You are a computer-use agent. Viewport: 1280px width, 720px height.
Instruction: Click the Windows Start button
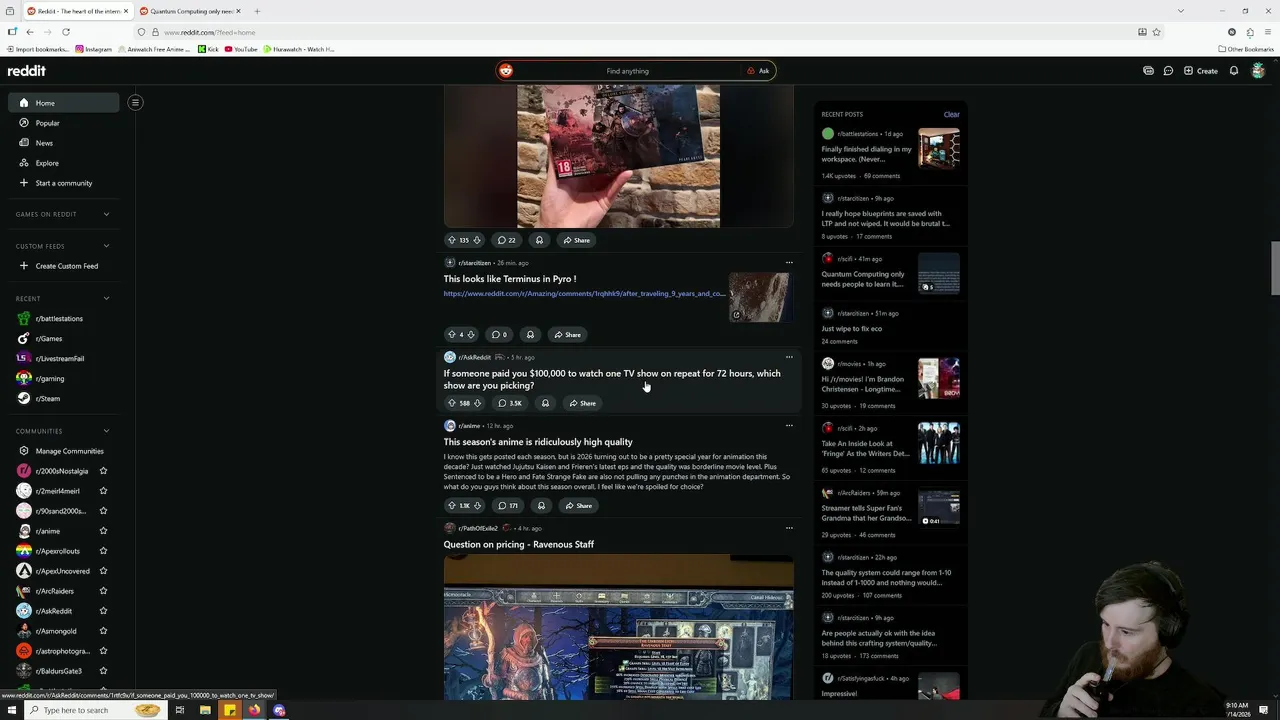10,710
